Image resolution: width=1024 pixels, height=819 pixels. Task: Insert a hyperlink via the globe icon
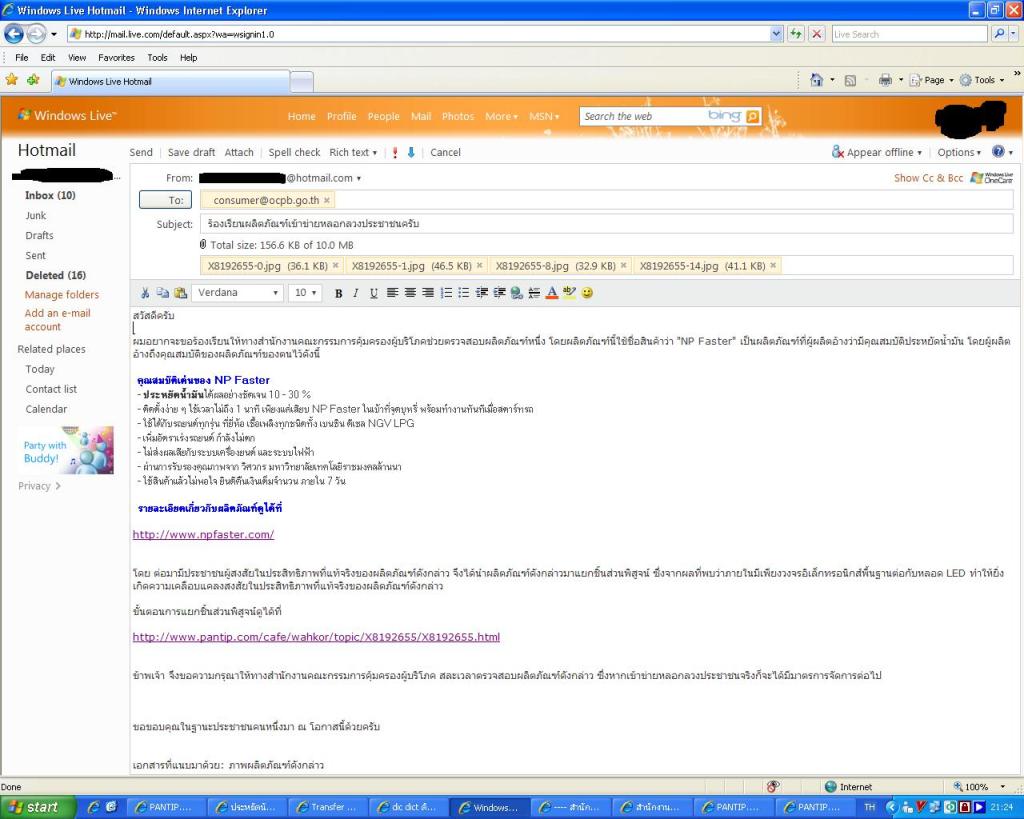coord(517,293)
